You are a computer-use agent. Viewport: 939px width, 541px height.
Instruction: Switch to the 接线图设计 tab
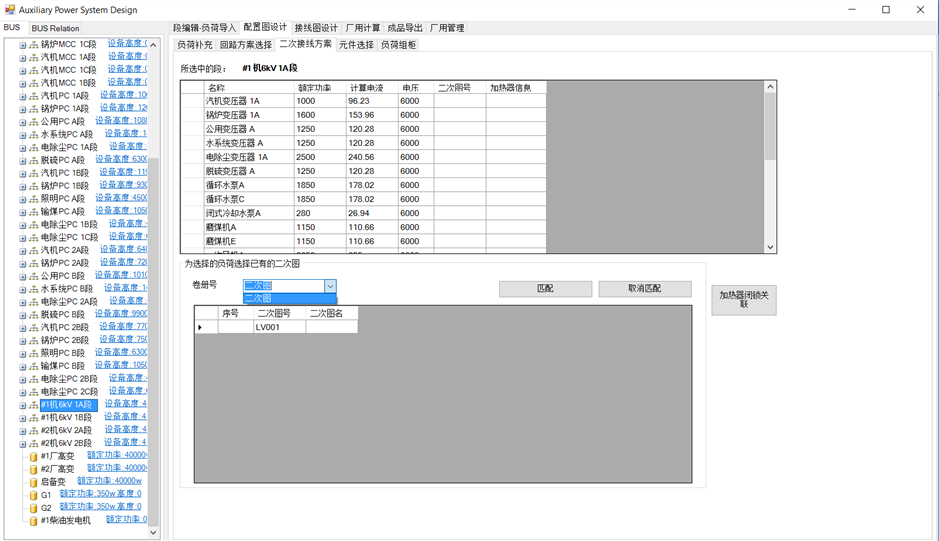coord(316,28)
